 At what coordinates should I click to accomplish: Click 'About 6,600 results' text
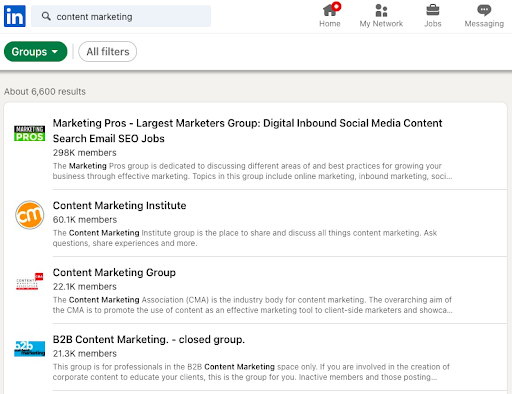pos(45,91)
